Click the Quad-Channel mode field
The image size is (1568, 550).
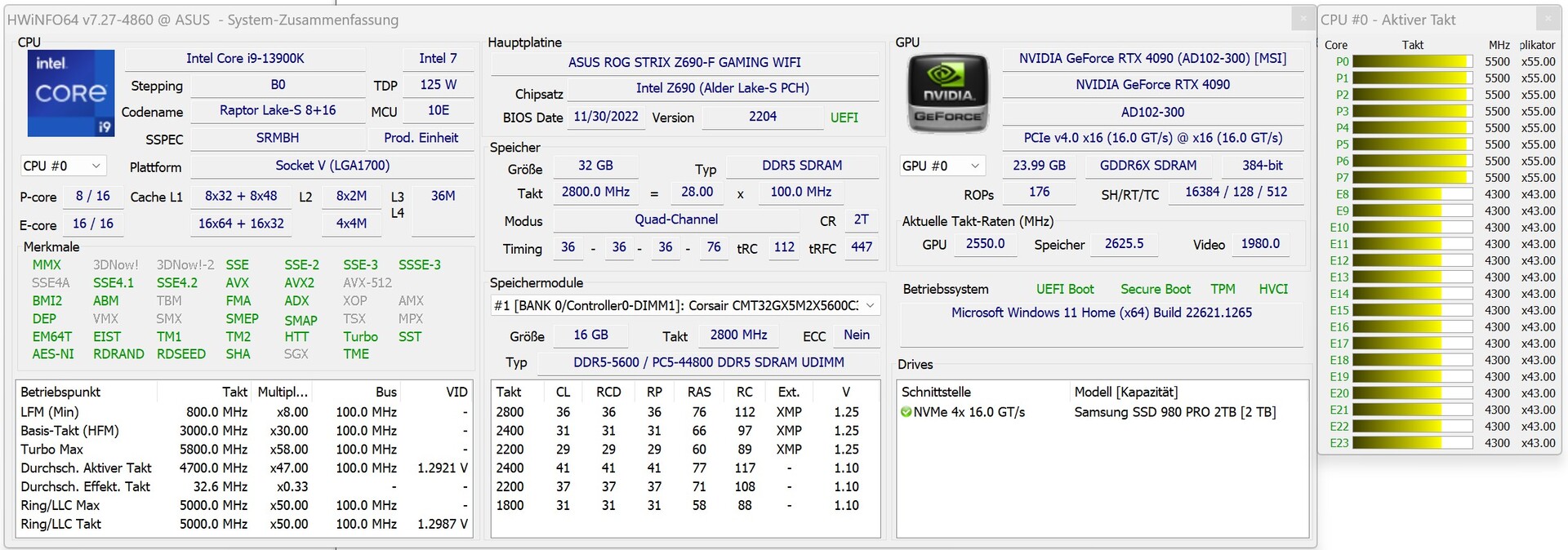click(x=676, y=220)
